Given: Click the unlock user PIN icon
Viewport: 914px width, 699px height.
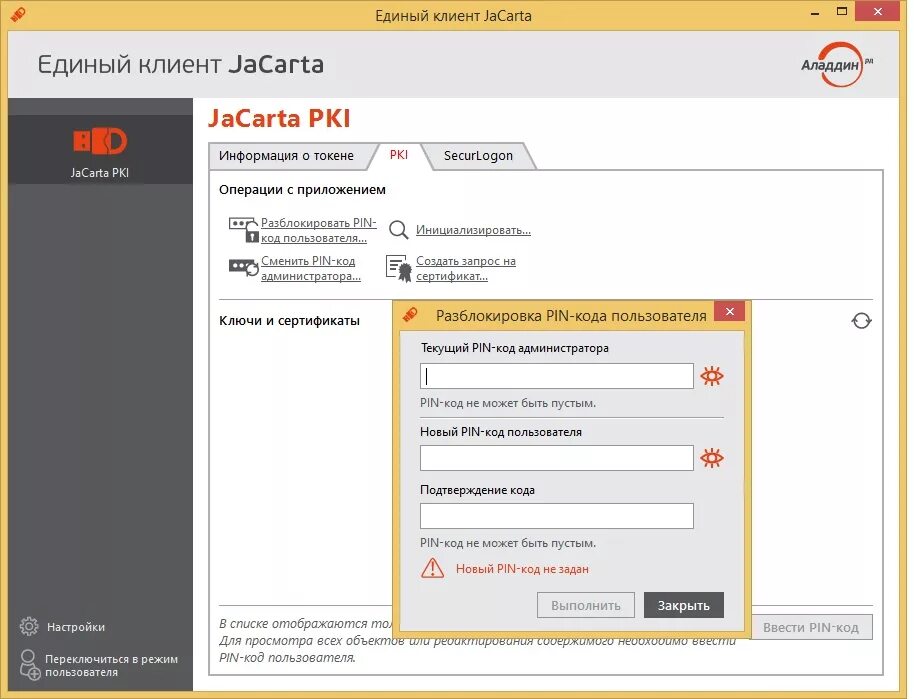Looking at the screenshot, I should coord(243,230).
